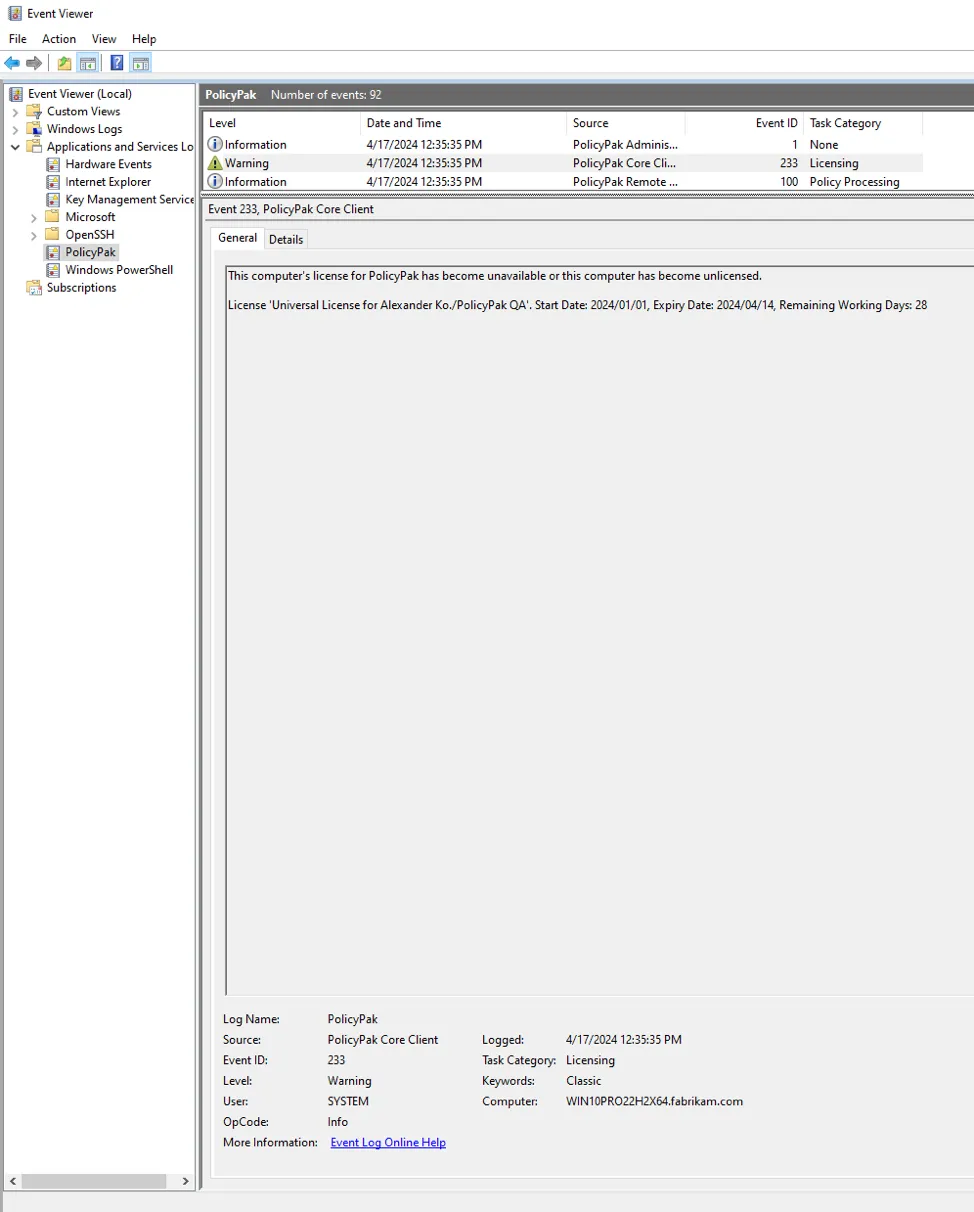
Task: Toggle Show/Hide Action Pane toolbar icon
Action: (x=141, y=64)
